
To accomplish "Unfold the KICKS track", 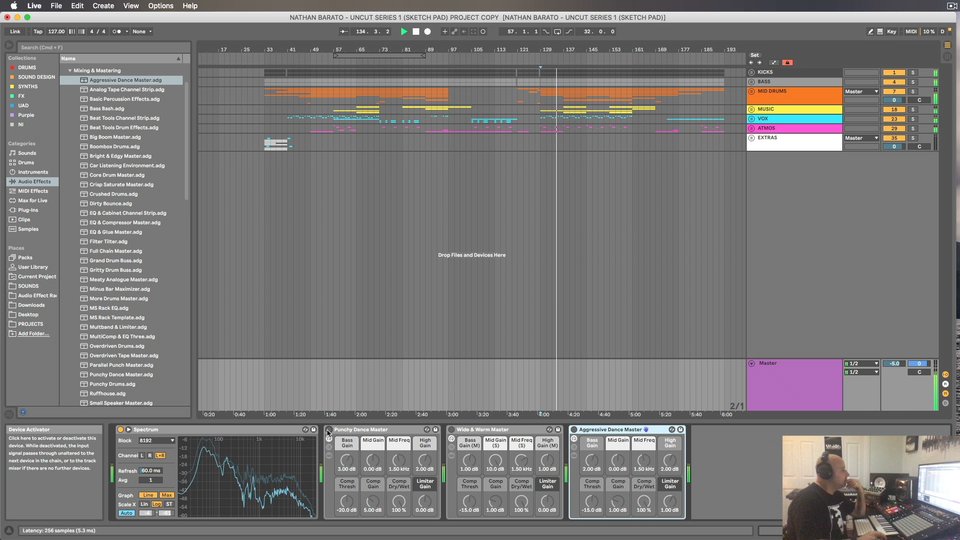I will click(x=751, y=72).
